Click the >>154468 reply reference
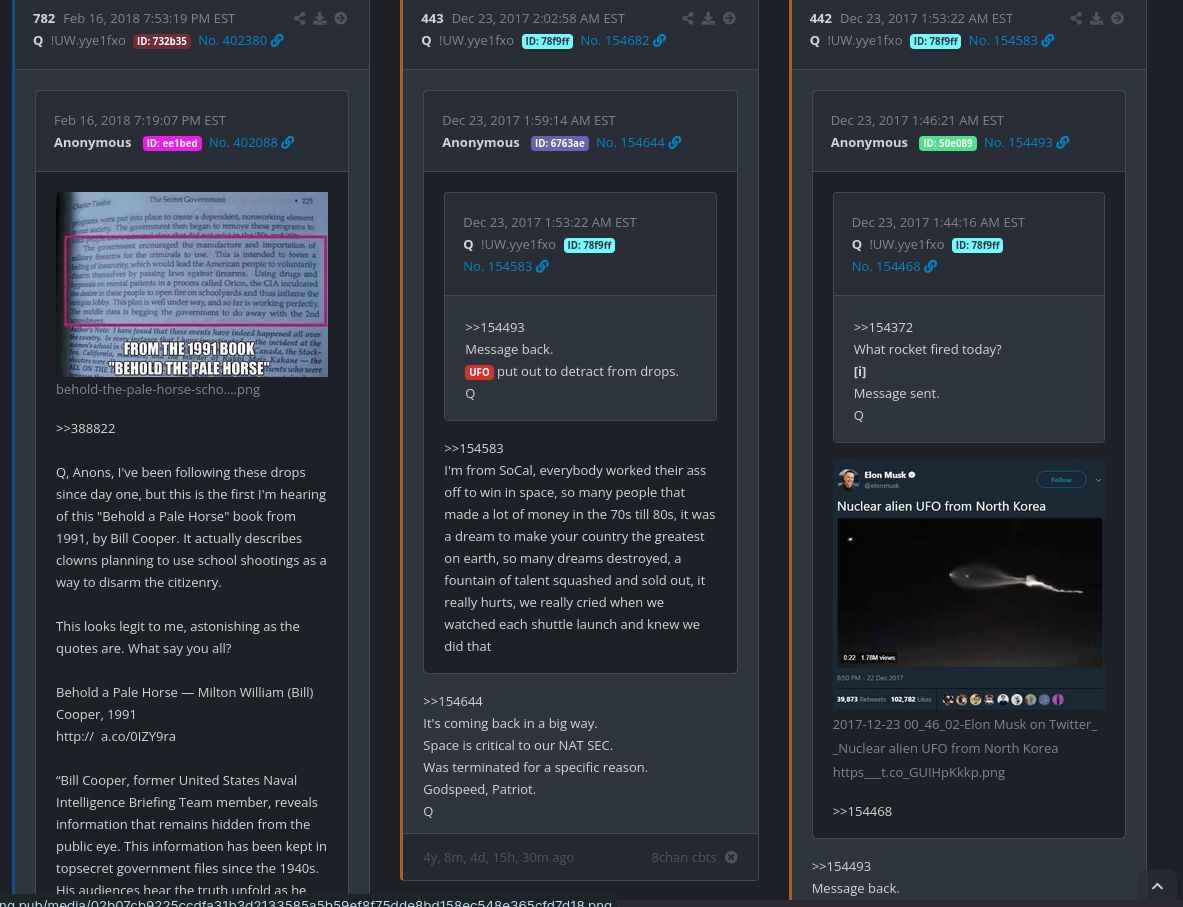The height and width of the screenshot is (907, 1183). (x=862, y=812)
